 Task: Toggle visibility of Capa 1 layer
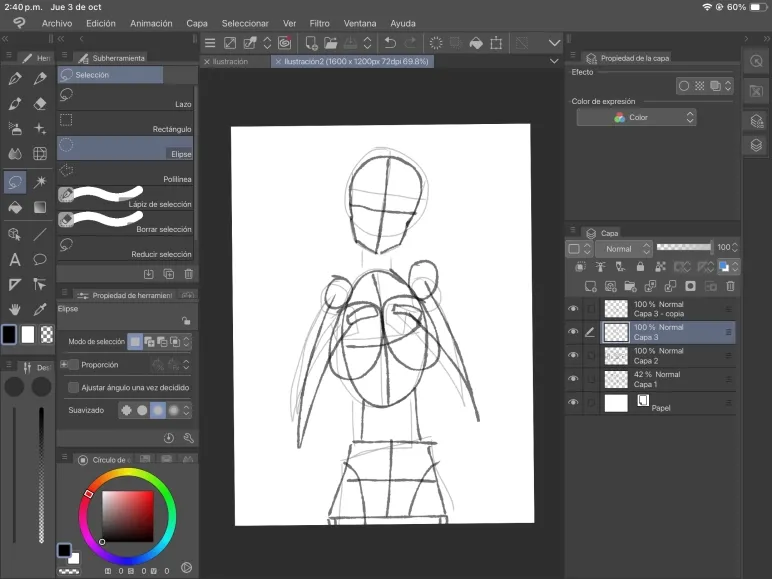573,379
